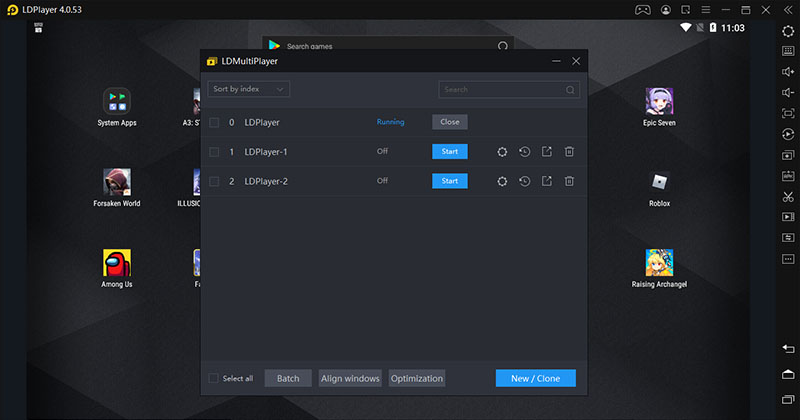Open keyboard mapping in right sidebar
Screen dimensions: 800x420
[x=788, y=51]
